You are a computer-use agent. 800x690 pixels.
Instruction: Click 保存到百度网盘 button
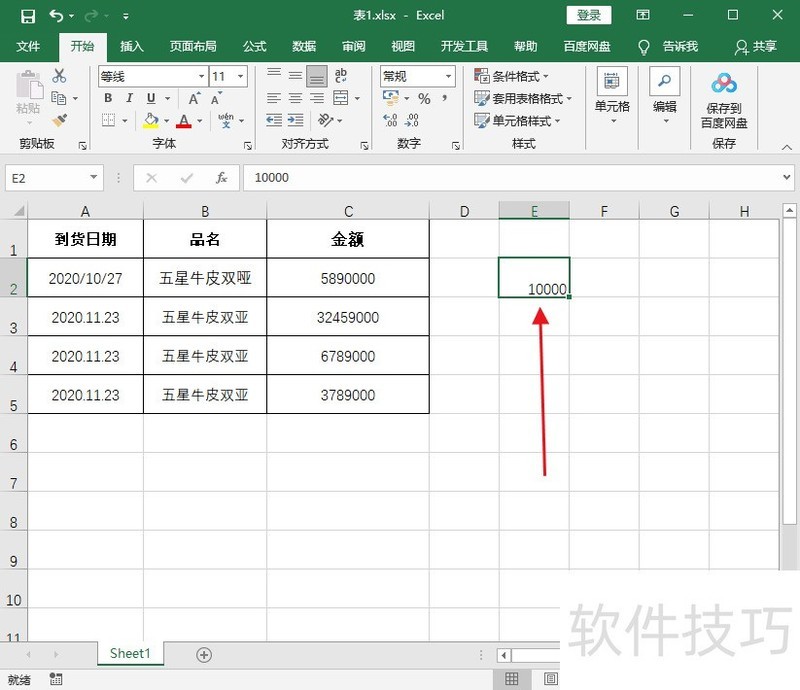coord(724,100)
